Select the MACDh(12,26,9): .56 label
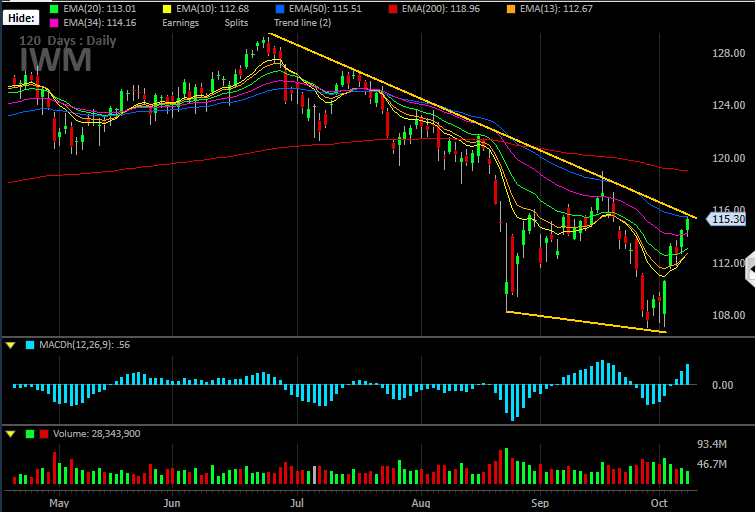The image size is (755, 512). pyautogui.click(x=84, y=345)
